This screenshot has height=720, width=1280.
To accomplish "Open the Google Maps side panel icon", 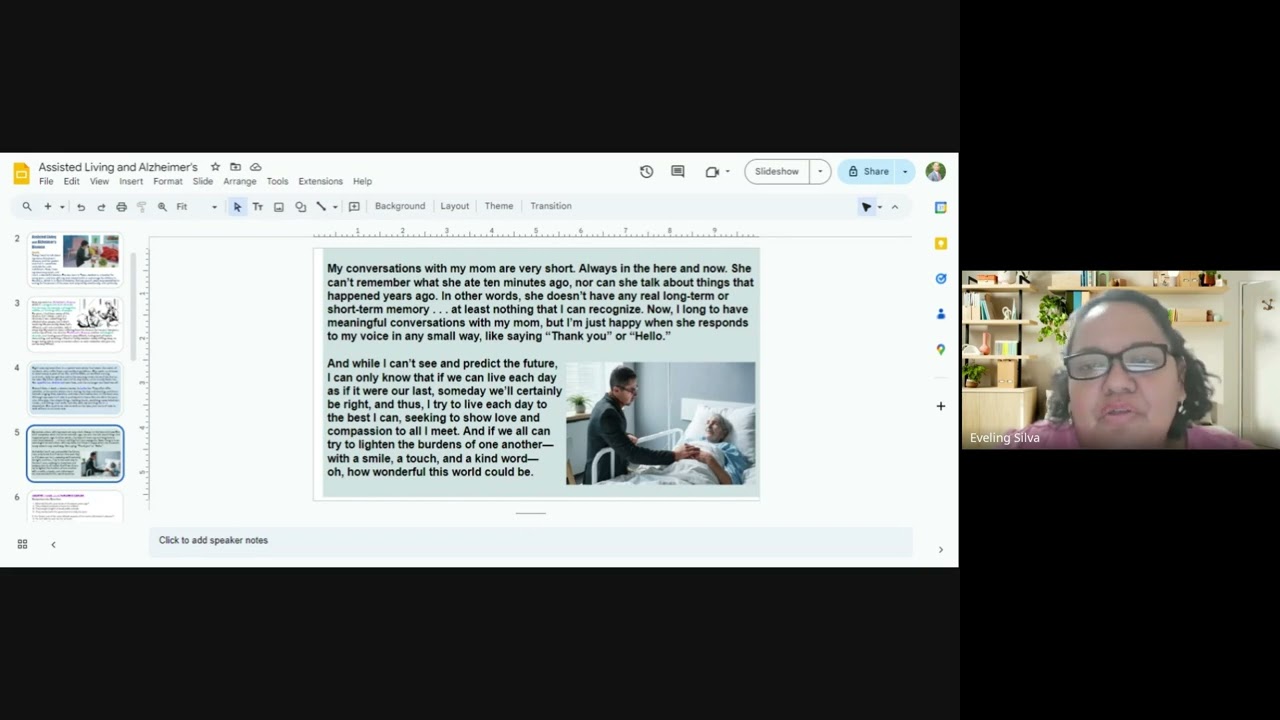I will click(940, 349).
